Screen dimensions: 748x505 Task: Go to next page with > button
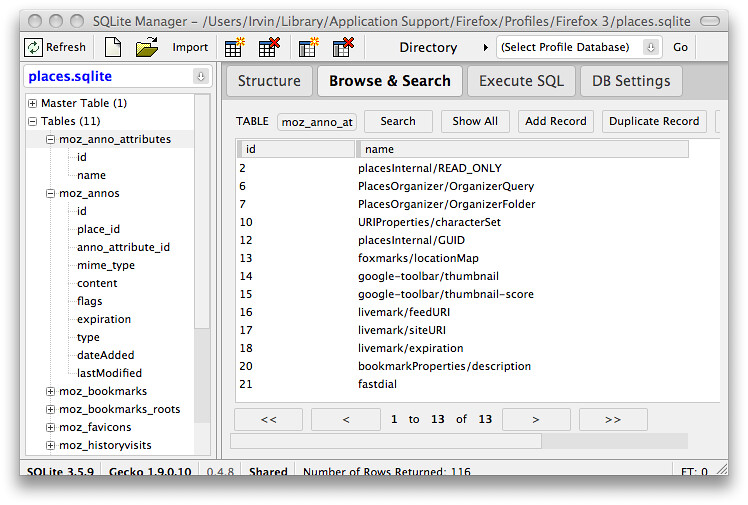pos(536,420)
